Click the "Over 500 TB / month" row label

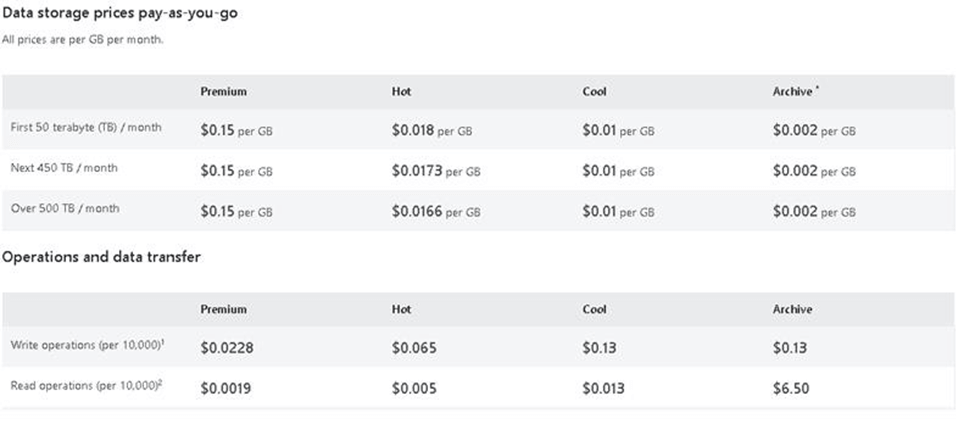click(x=64, y=210)
